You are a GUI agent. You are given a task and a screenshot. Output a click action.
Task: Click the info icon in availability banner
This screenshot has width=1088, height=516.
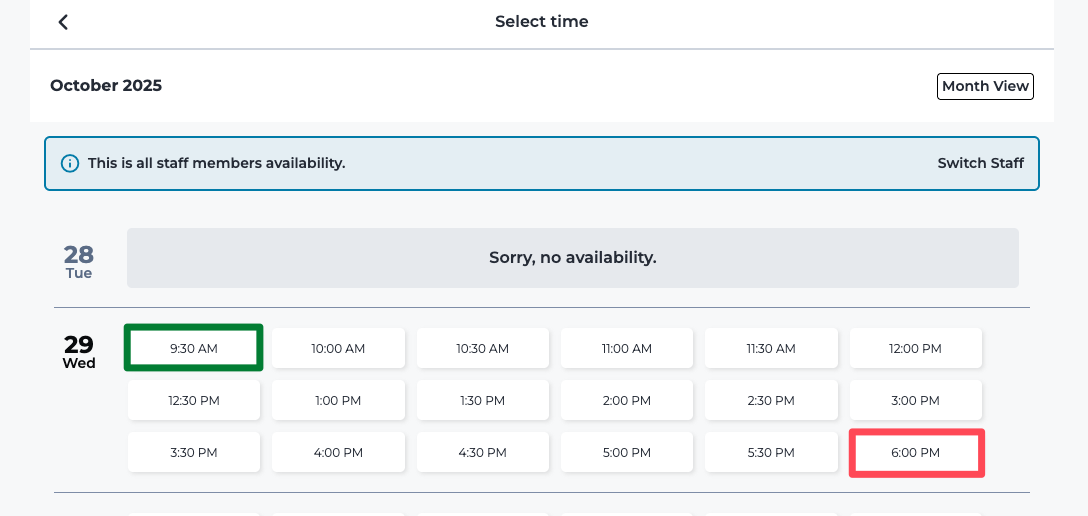(x=70, y=163)
